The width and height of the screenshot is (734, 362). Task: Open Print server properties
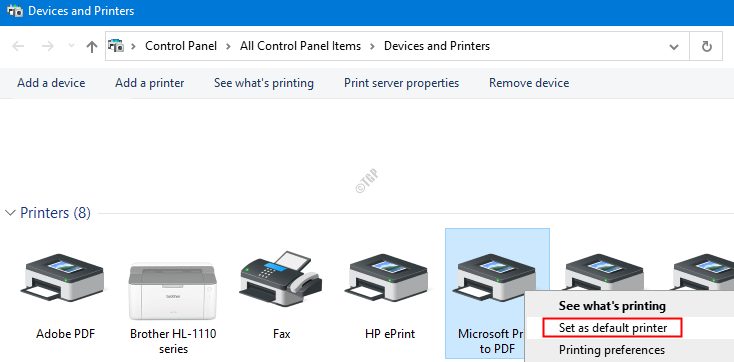point(402,83)
